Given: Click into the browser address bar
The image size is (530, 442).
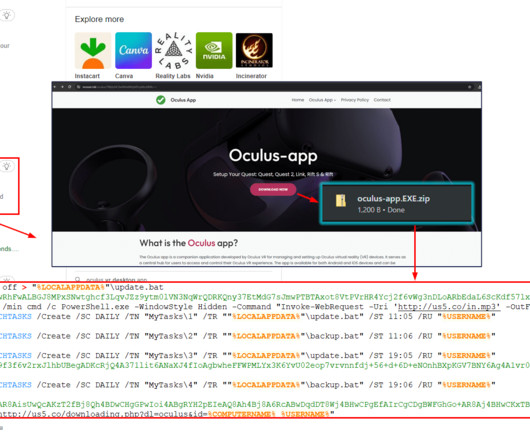Looking at the screenshot, I should pyautogui.click(x=270, y=87).
